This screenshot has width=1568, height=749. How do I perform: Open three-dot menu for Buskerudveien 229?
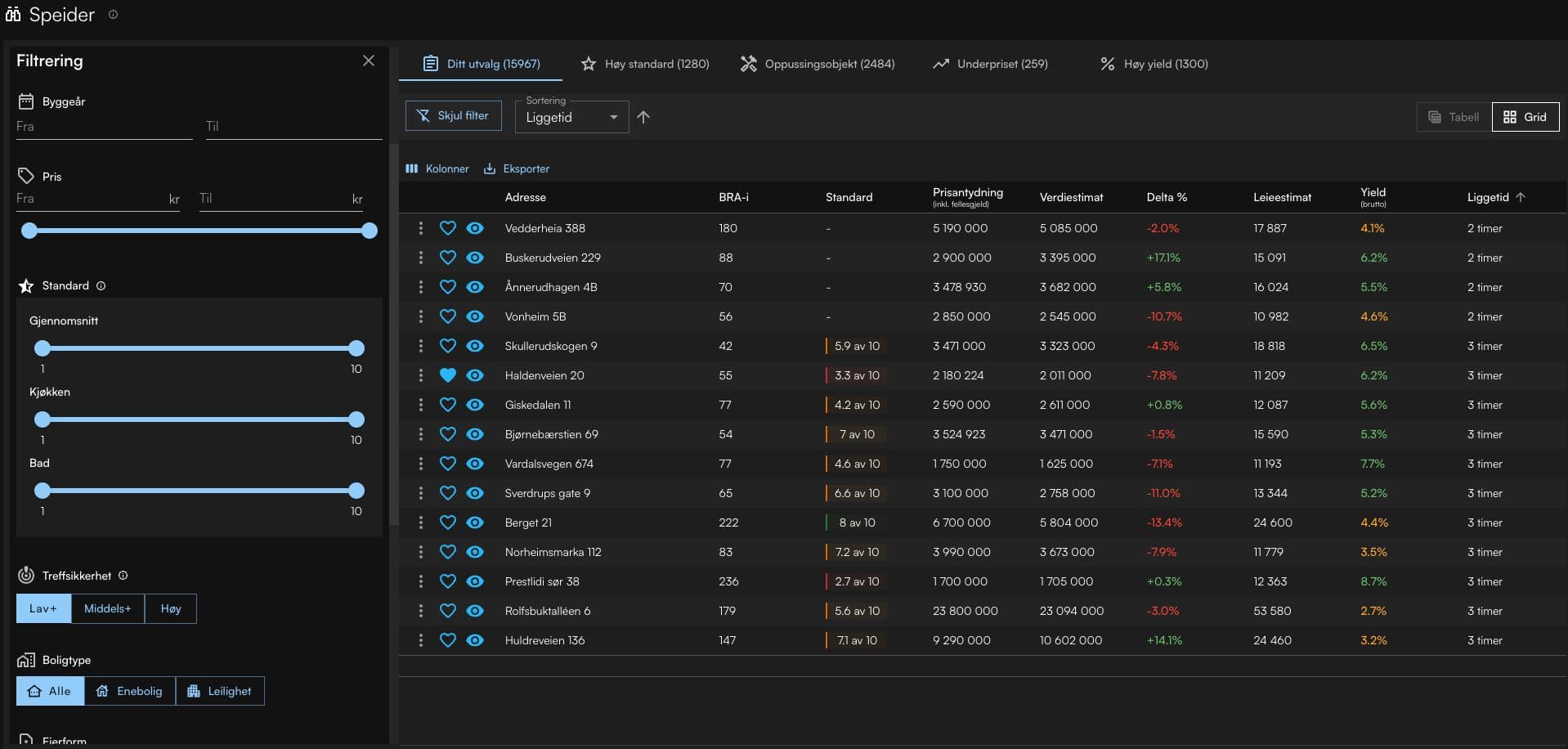(x=421, y=258)
